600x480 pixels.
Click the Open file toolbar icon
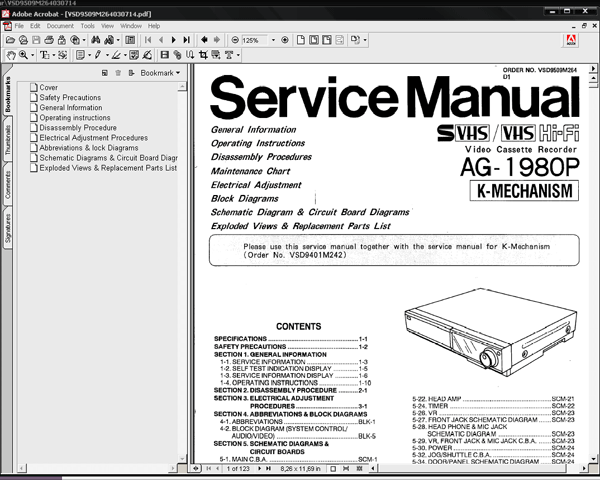tap(10, 40)
